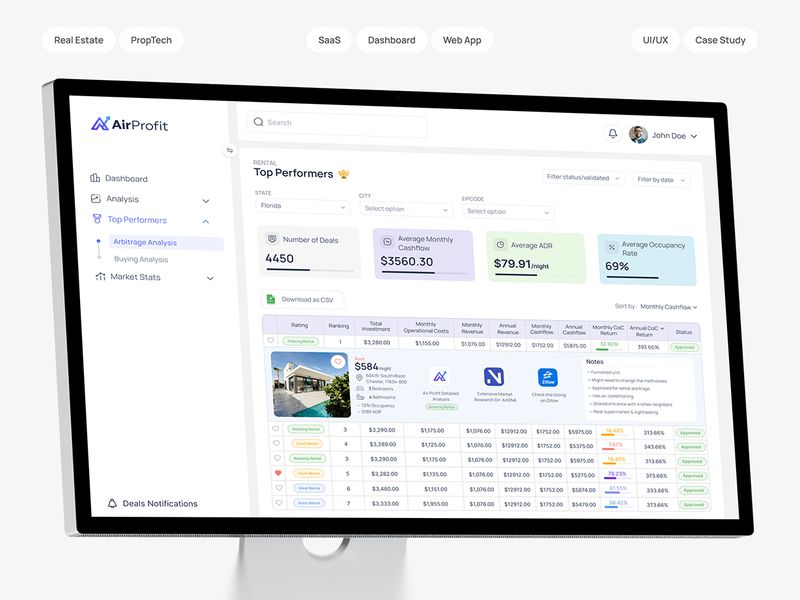Open the State dropdown showing Florida
This screenshot has height=600, width=800.
(x=303, y=206)
